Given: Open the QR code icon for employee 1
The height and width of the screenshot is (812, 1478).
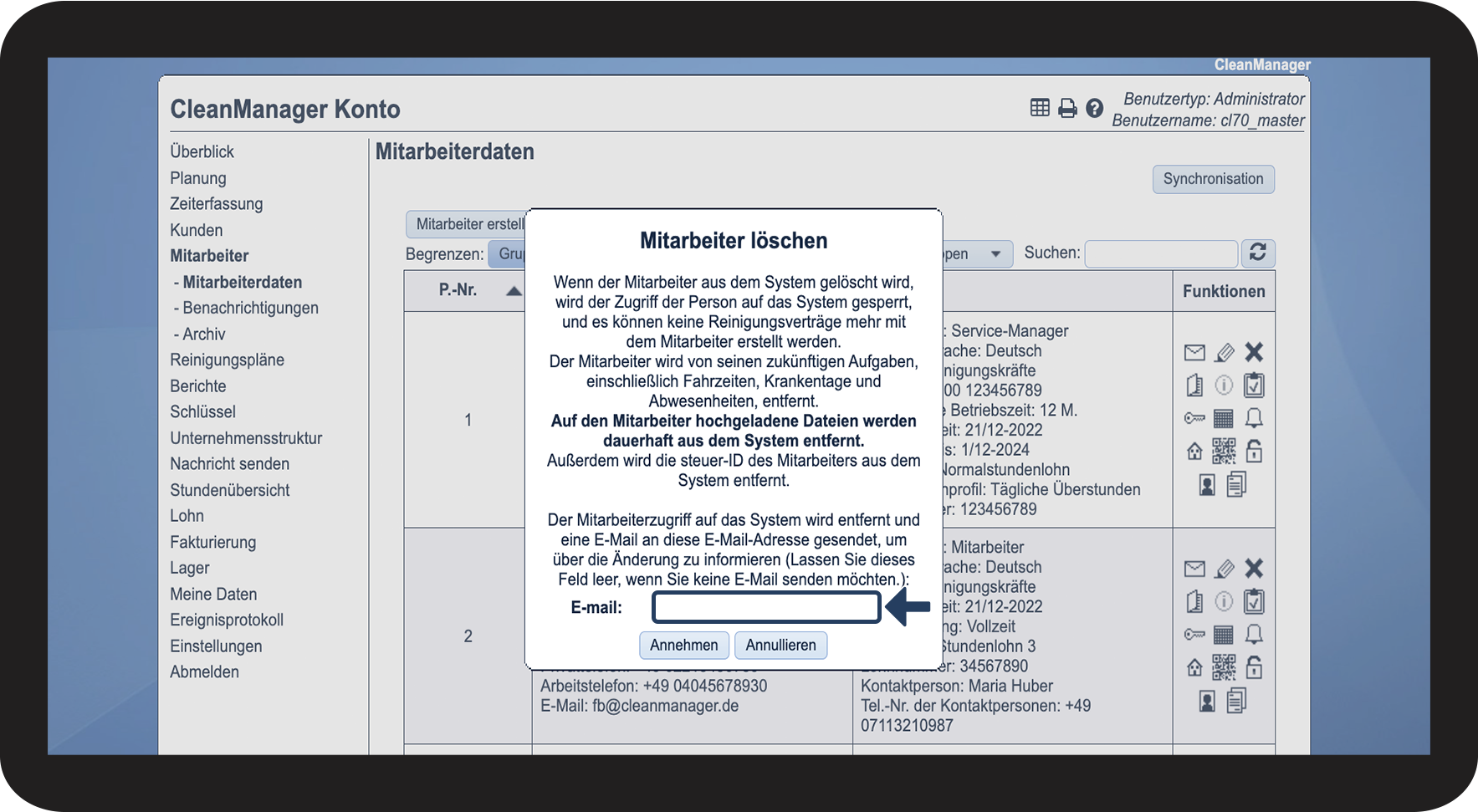Looking at the screenshot, I should (x=1224, y=452).
